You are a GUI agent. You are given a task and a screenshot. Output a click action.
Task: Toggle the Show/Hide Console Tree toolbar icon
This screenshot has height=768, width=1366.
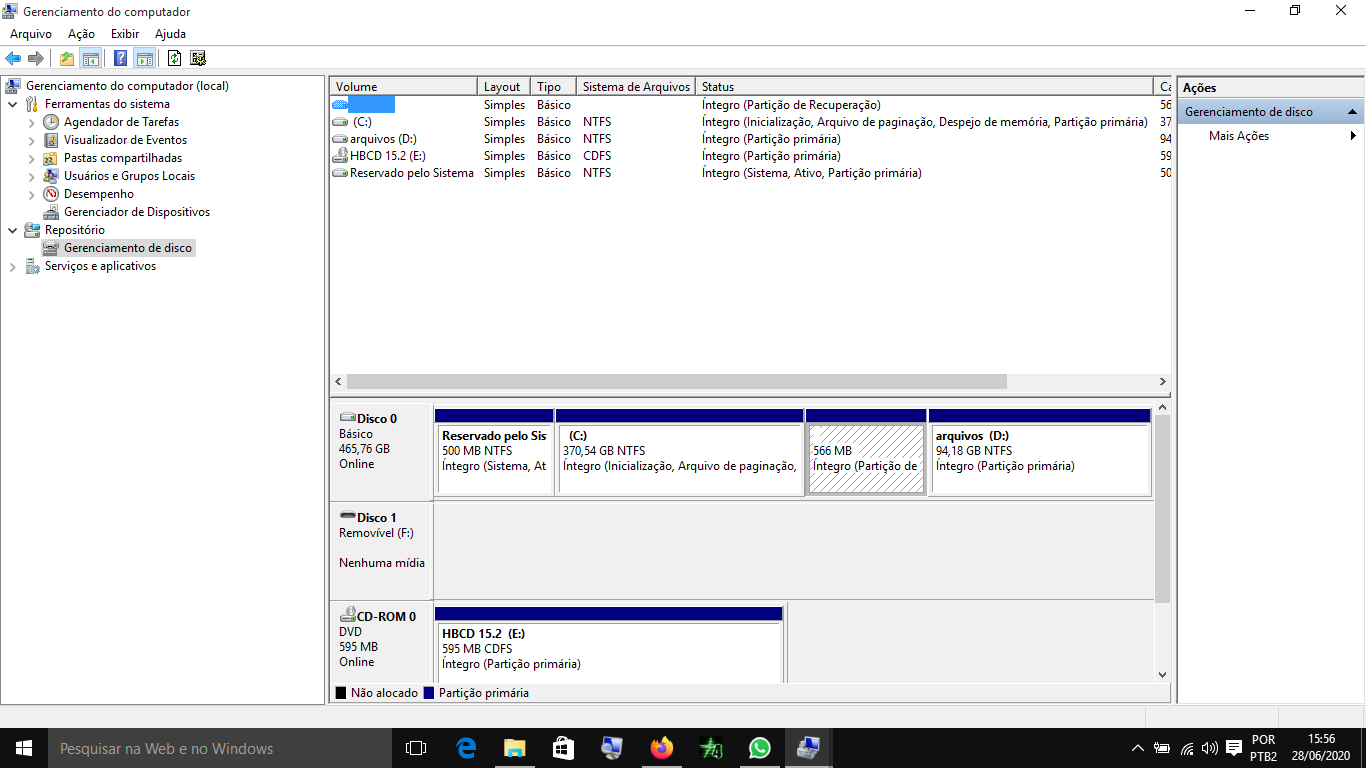[90, 58]
